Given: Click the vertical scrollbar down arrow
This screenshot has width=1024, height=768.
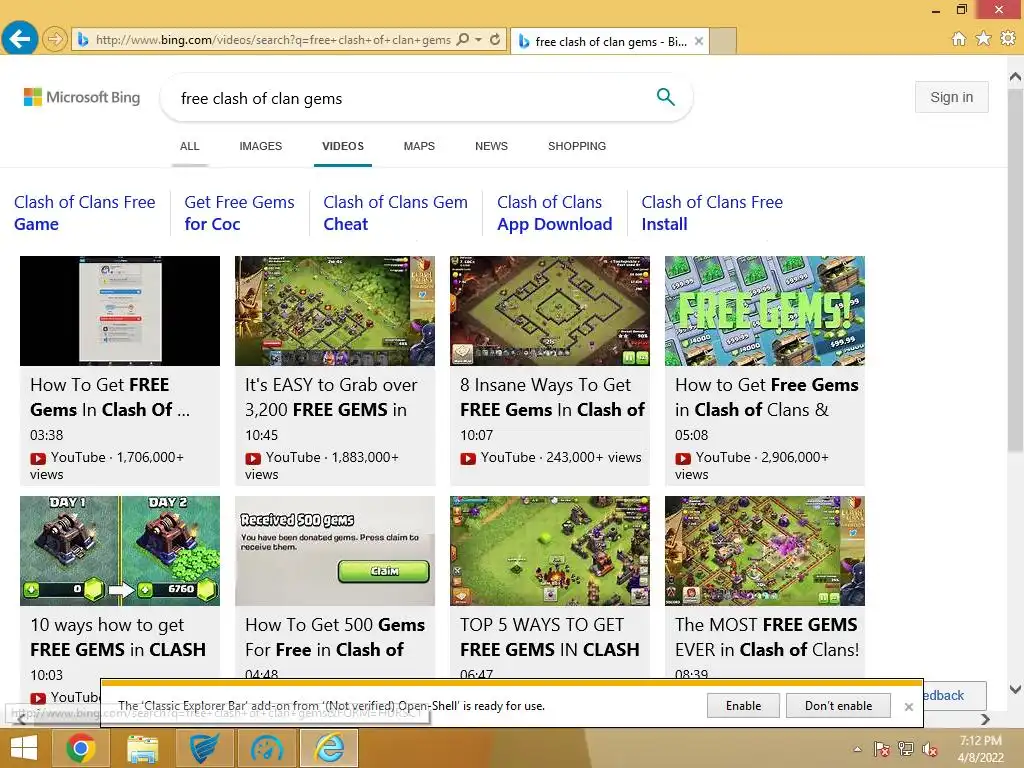Looking at the screenshot, I should pos(1016,689).
